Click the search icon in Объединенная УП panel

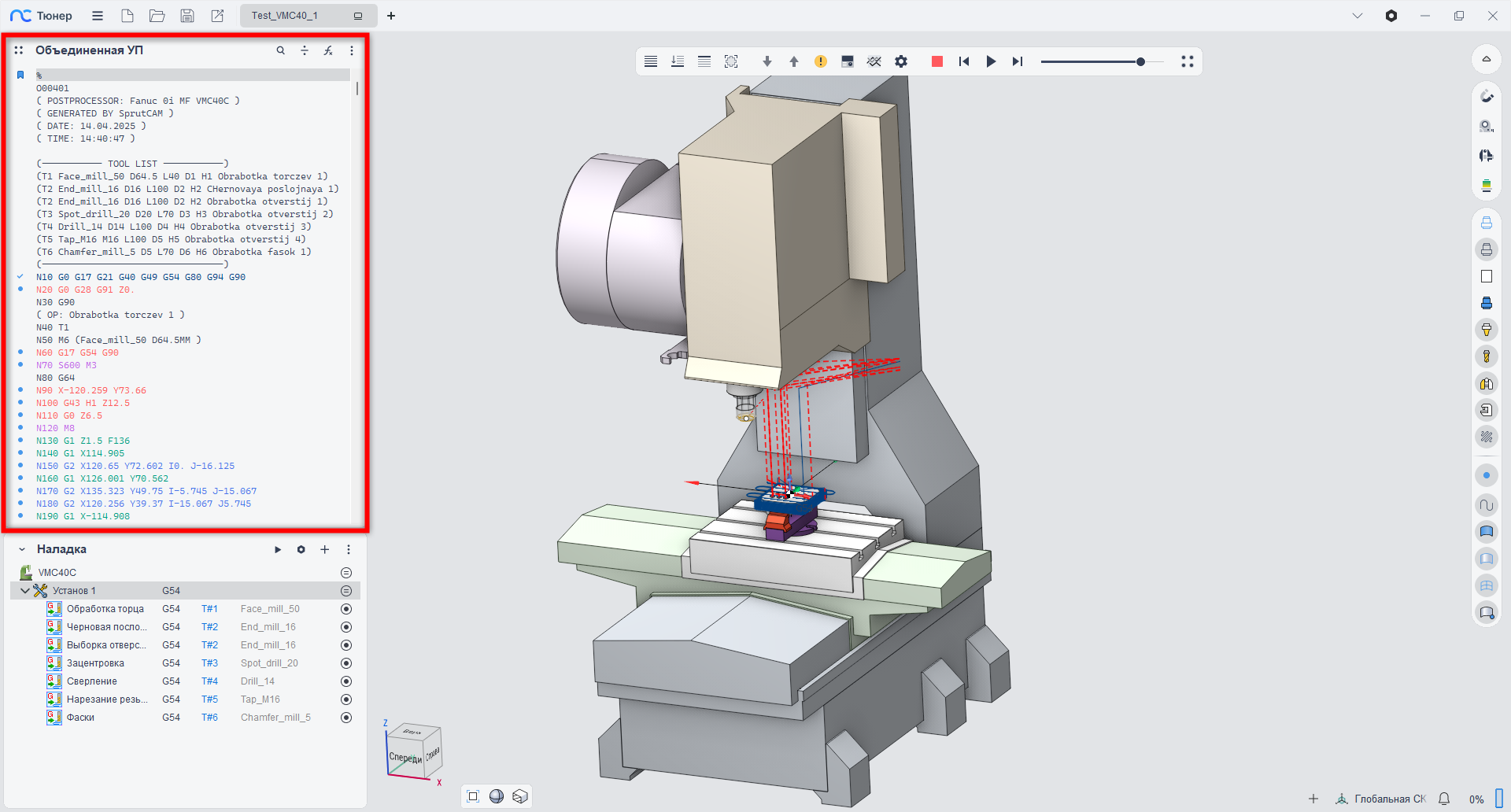(280, 50)
